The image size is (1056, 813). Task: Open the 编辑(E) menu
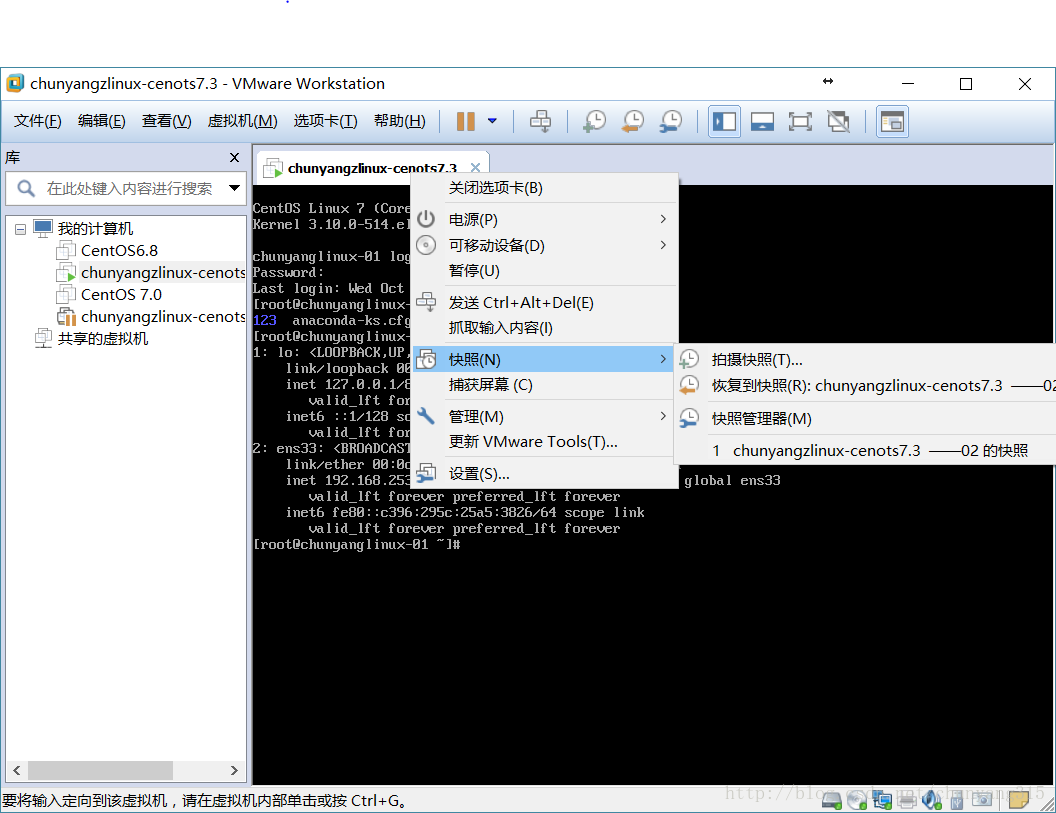point(102,121)
